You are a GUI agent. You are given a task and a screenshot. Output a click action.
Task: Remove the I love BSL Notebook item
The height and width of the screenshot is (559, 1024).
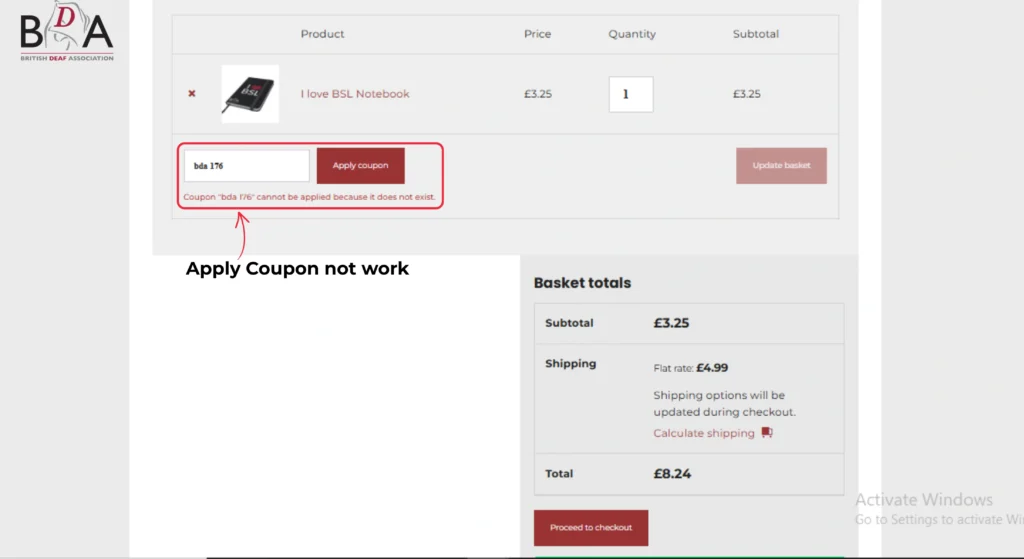coord(192,94)
